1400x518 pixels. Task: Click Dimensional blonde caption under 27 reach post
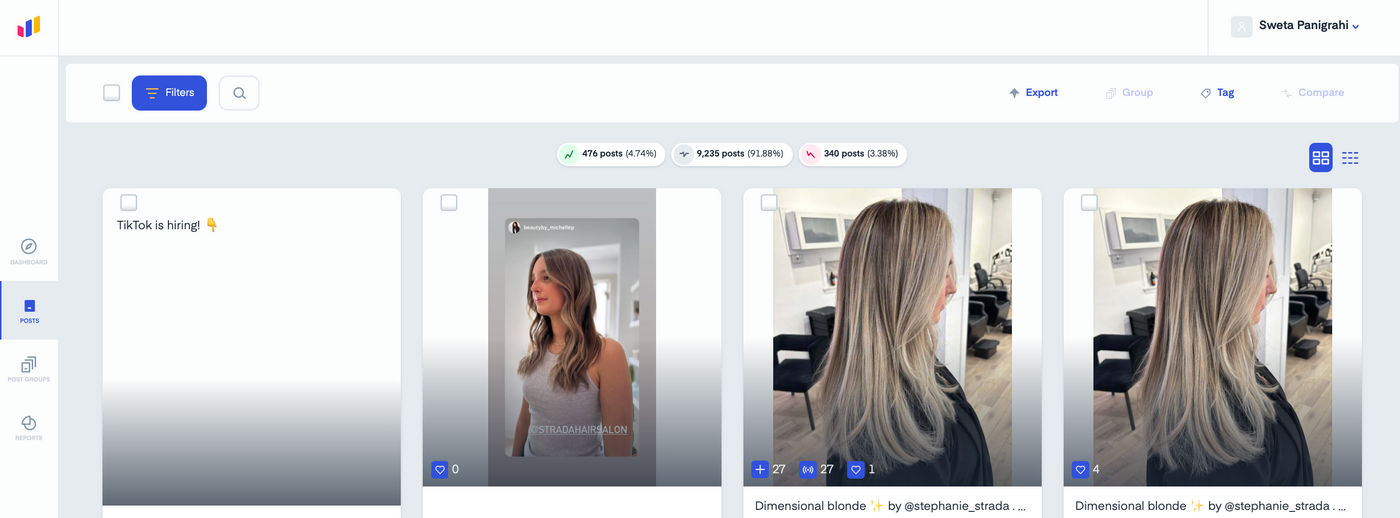(x=890, y=506)
